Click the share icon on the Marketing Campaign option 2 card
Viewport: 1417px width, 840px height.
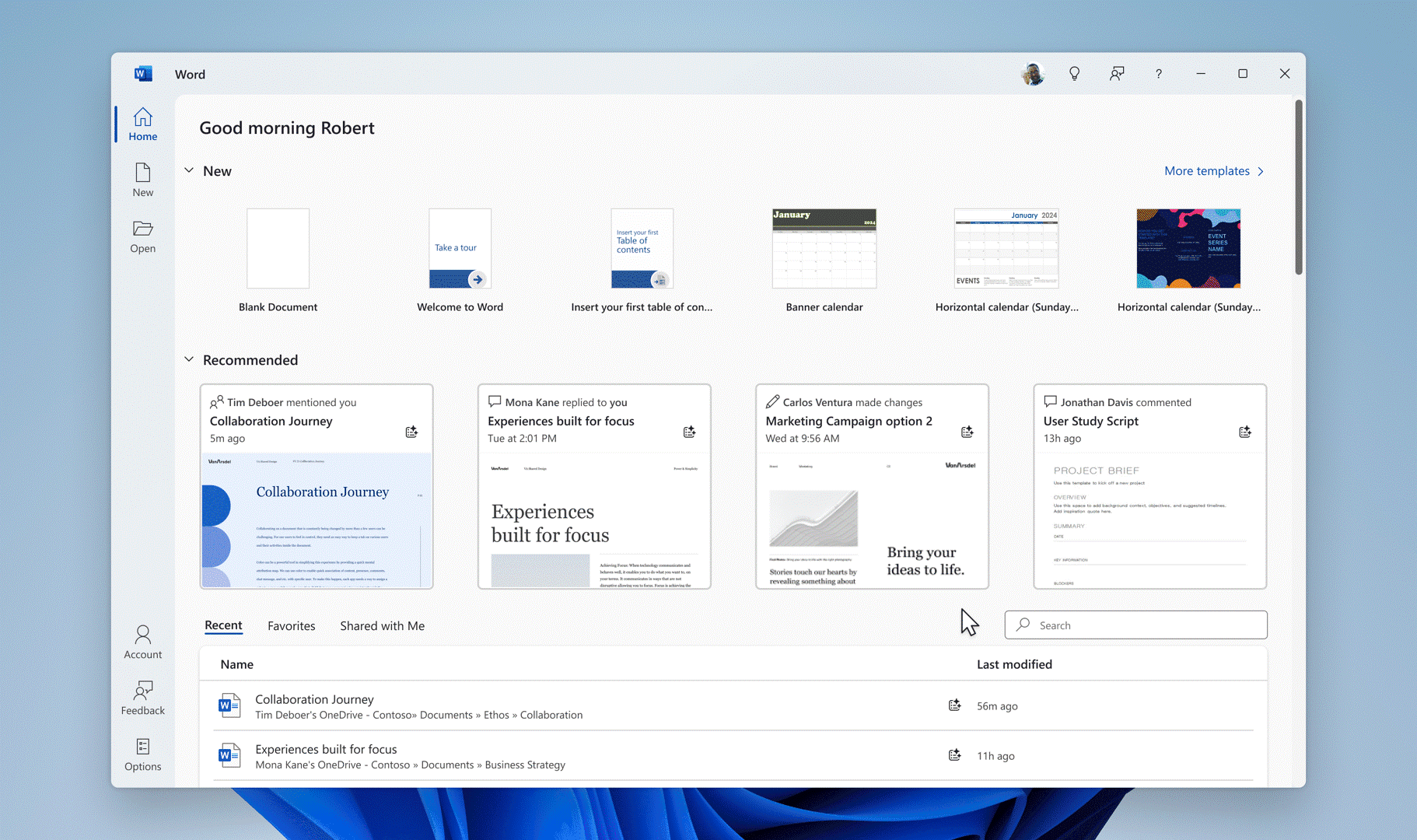(967, 432)
